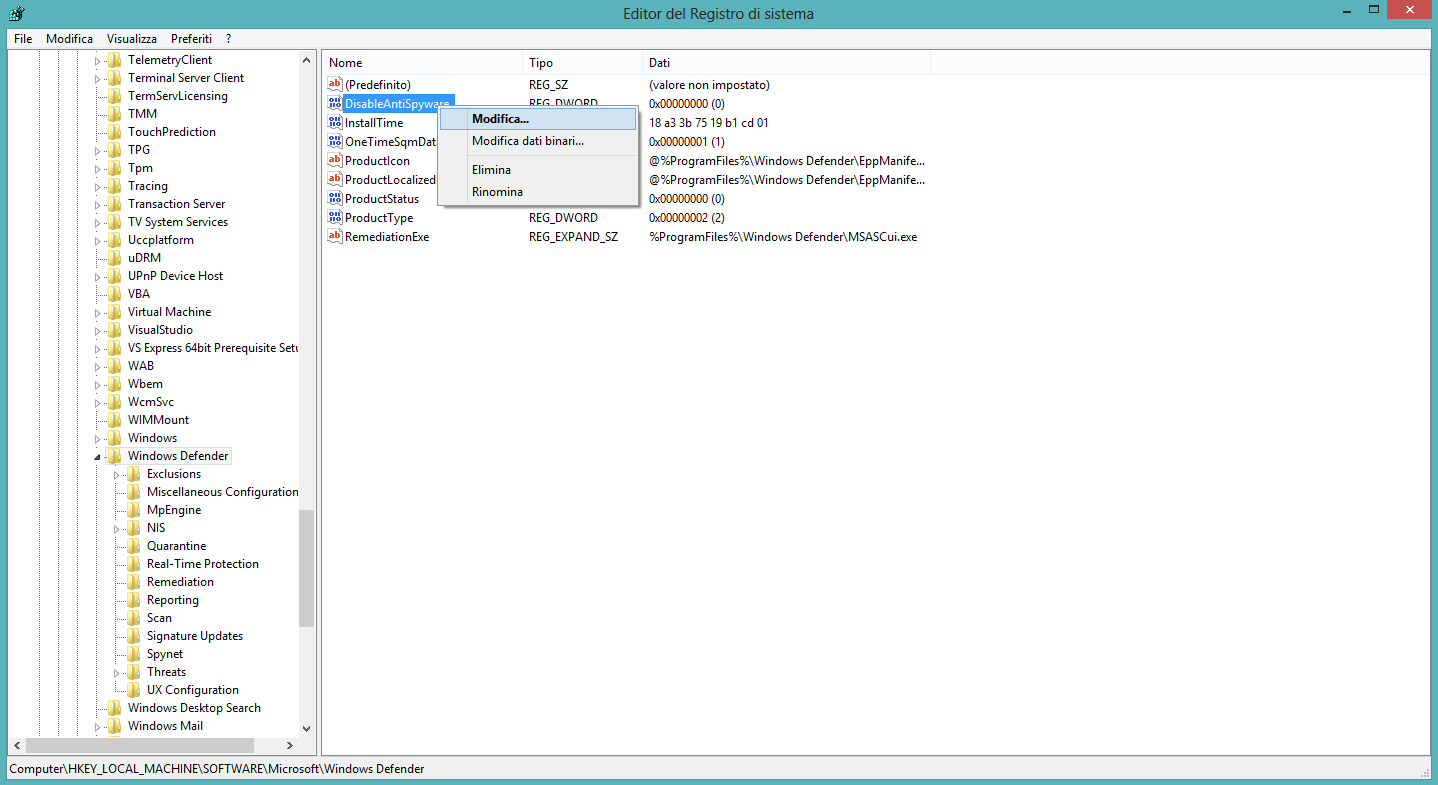
Task: Click the string icon of (Predefinito) value
Action: pos(335,85)
